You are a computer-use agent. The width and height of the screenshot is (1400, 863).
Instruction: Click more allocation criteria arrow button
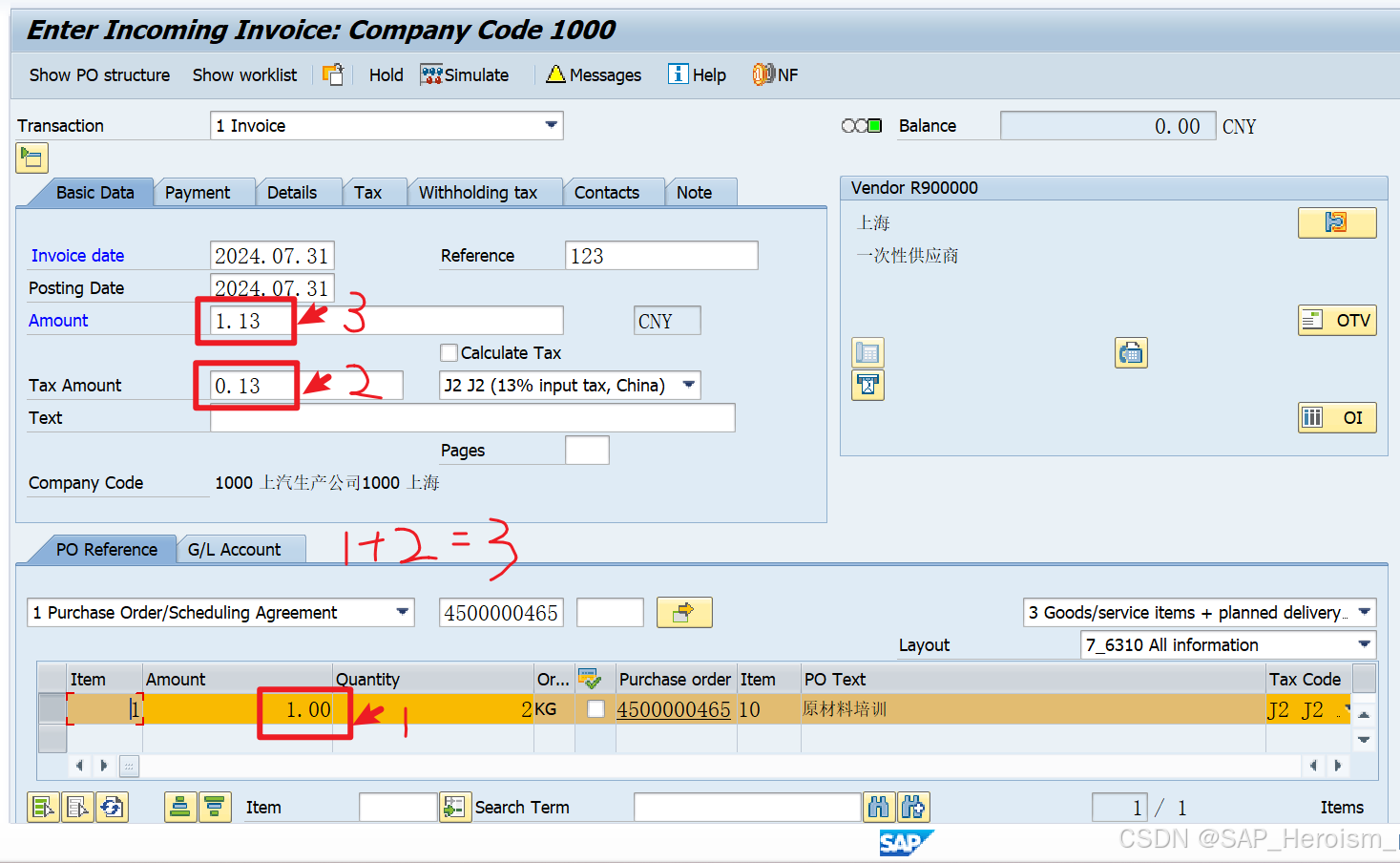[x=684, y=612]
